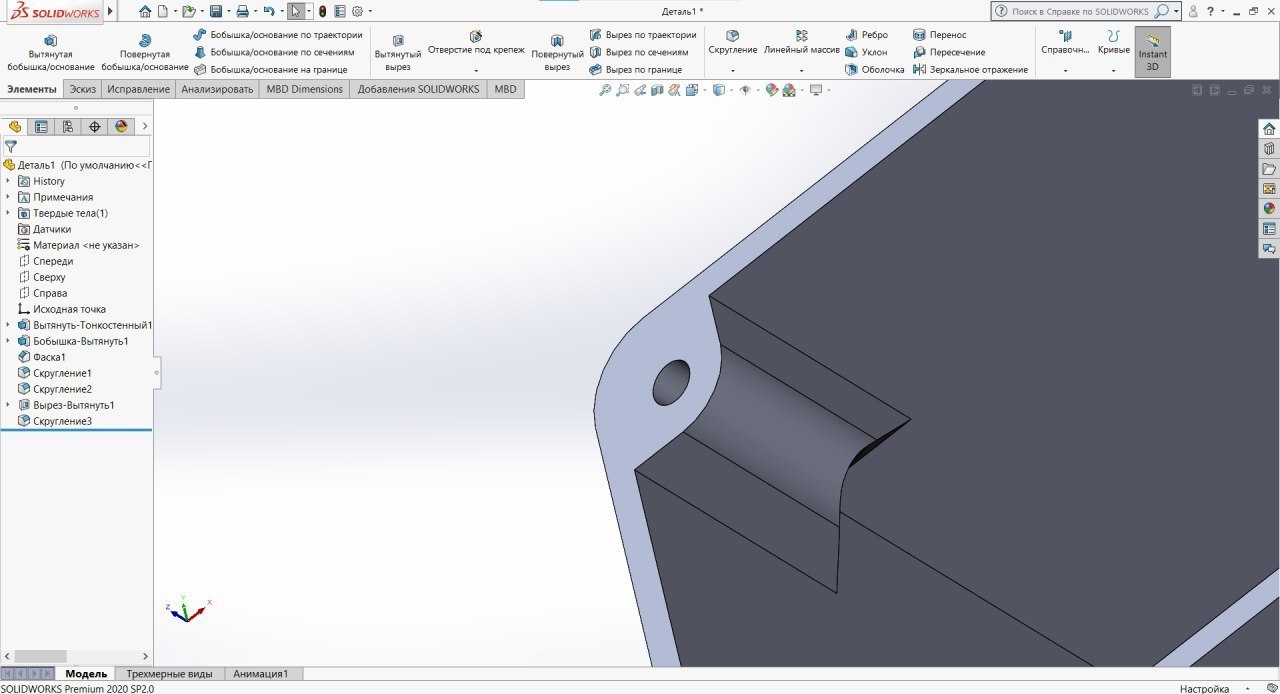The width and height of the screenshot is (1280, 694).
Task: Open the Appearances panel on right sidebar
Action: pos(1269,208)
